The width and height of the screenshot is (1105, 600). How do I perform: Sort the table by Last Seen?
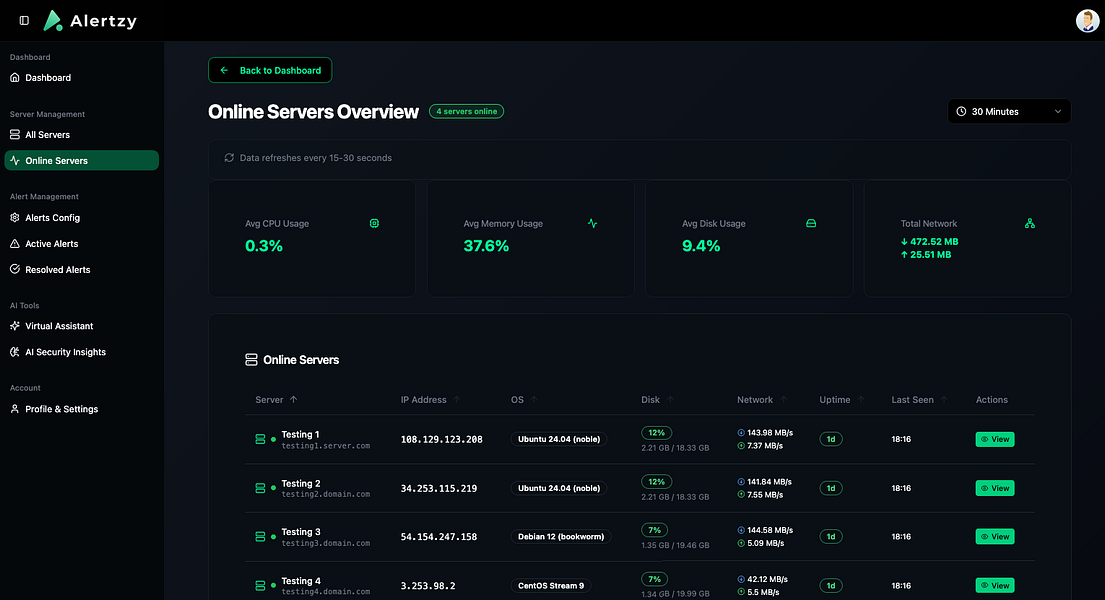point(919,400)
